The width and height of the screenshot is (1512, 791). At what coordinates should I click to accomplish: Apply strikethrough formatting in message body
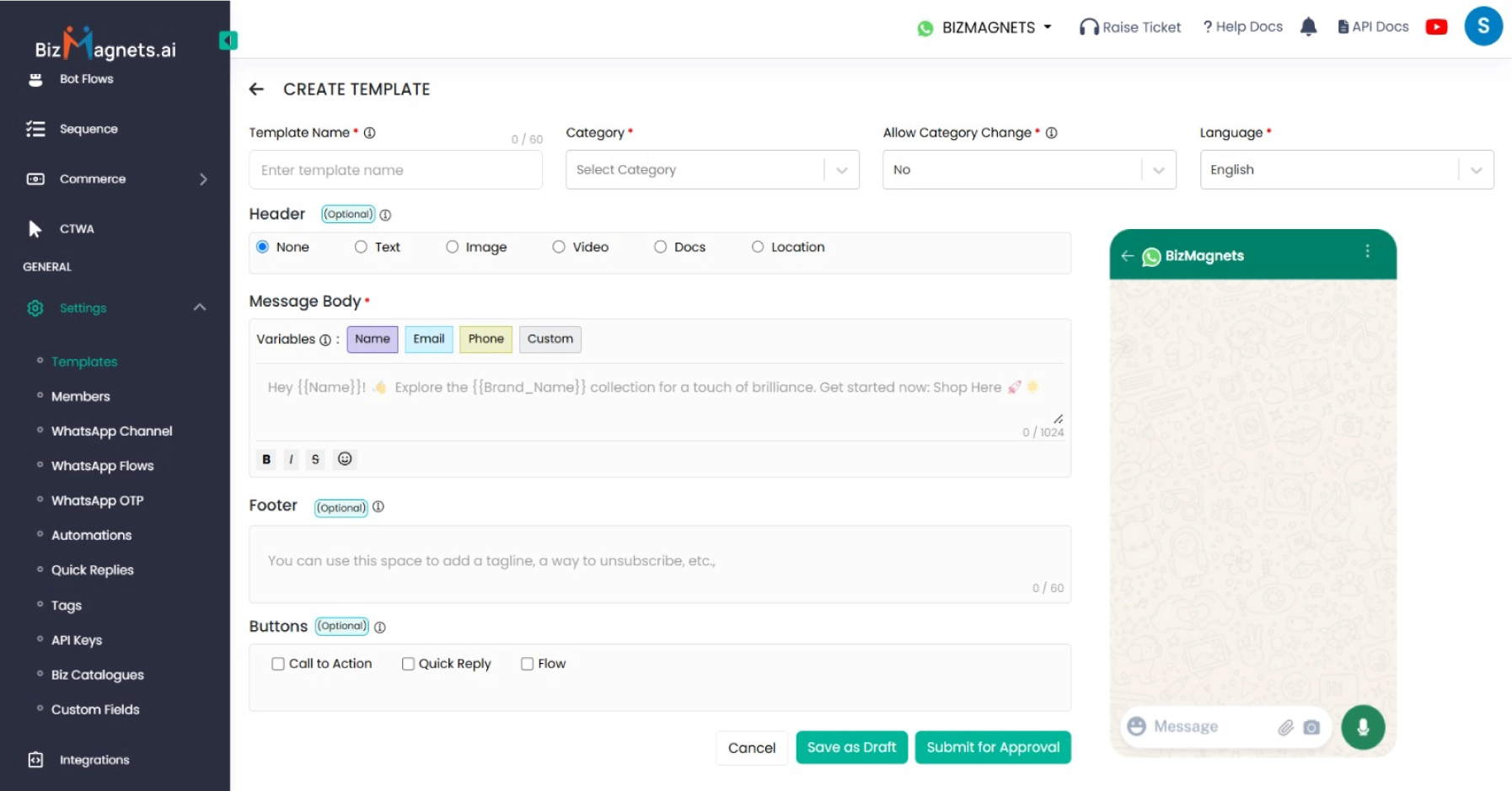click(315, 459)
